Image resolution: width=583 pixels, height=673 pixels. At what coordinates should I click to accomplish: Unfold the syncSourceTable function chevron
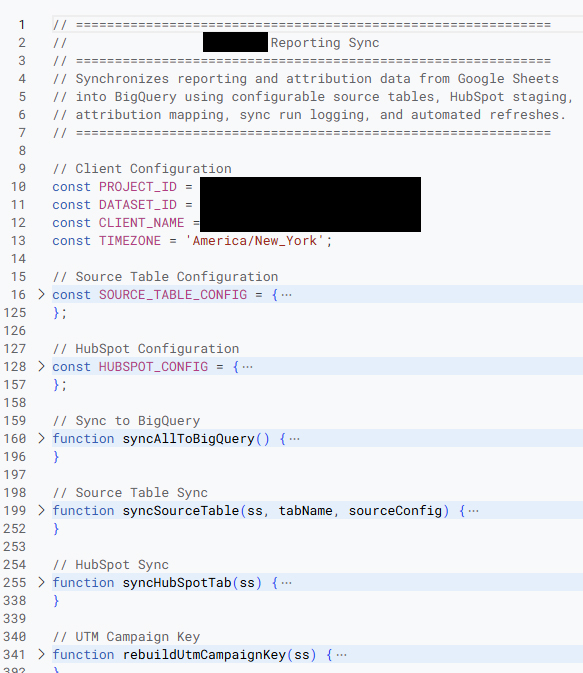click(41, 510)
